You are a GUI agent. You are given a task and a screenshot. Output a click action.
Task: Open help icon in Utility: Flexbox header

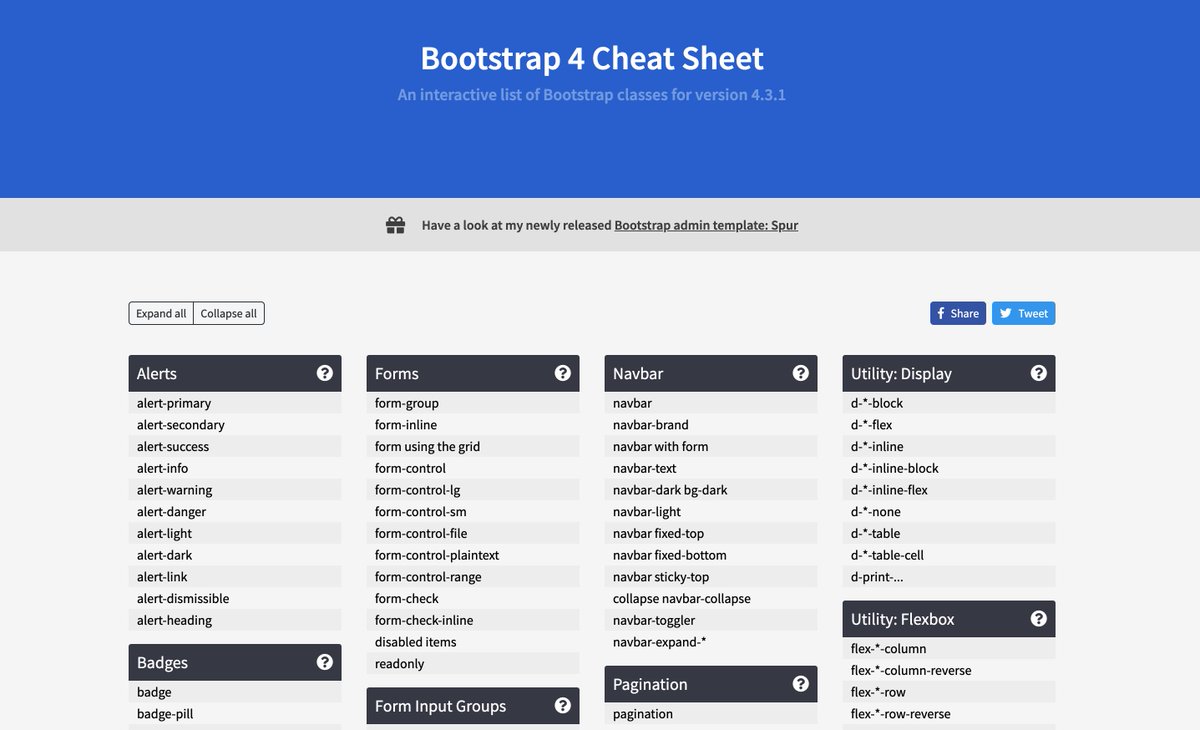pyautogui.click(x=1039, y=619)
